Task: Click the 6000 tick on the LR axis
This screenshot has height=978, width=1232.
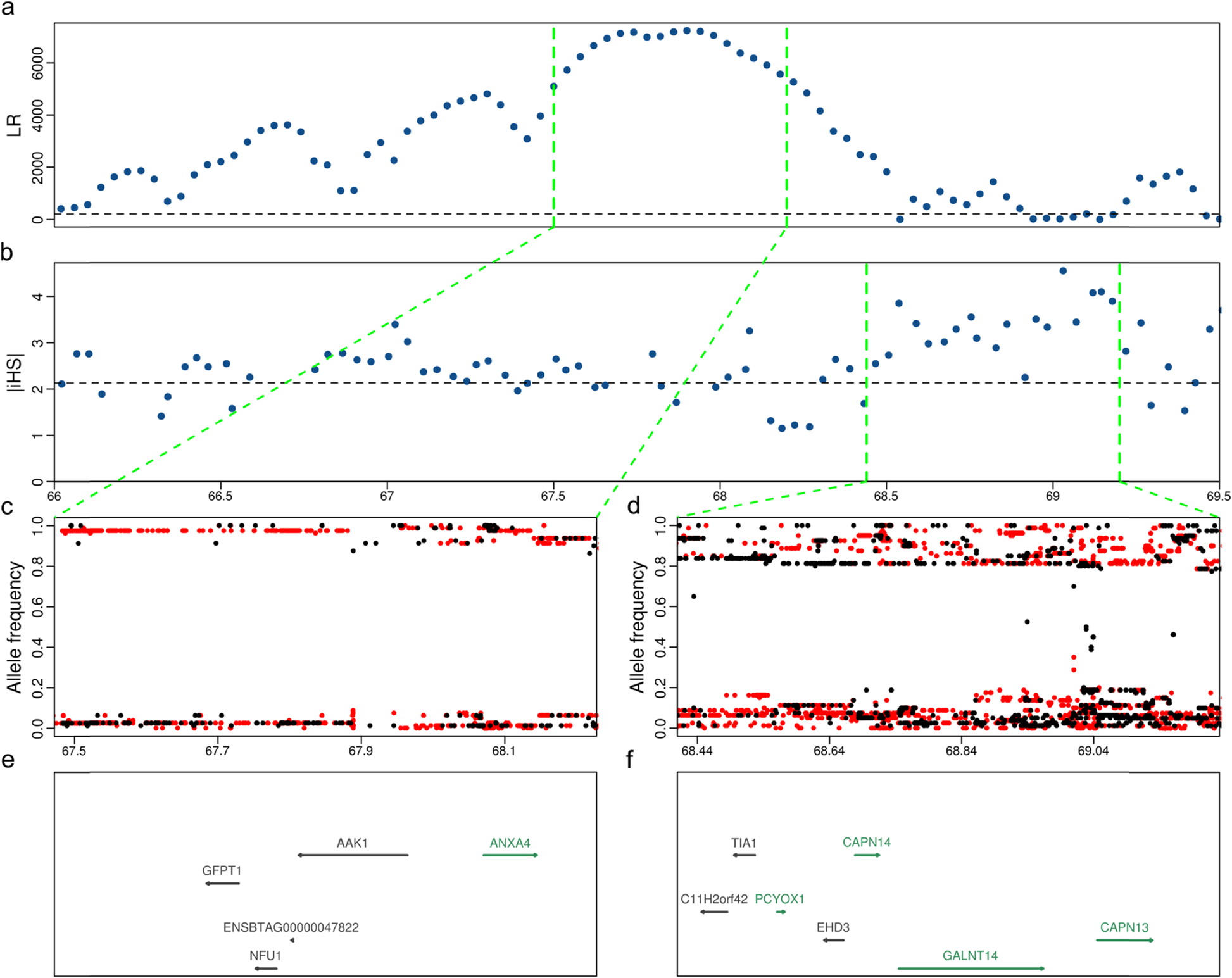Action: pyautogui.click(x=38, y=63)
